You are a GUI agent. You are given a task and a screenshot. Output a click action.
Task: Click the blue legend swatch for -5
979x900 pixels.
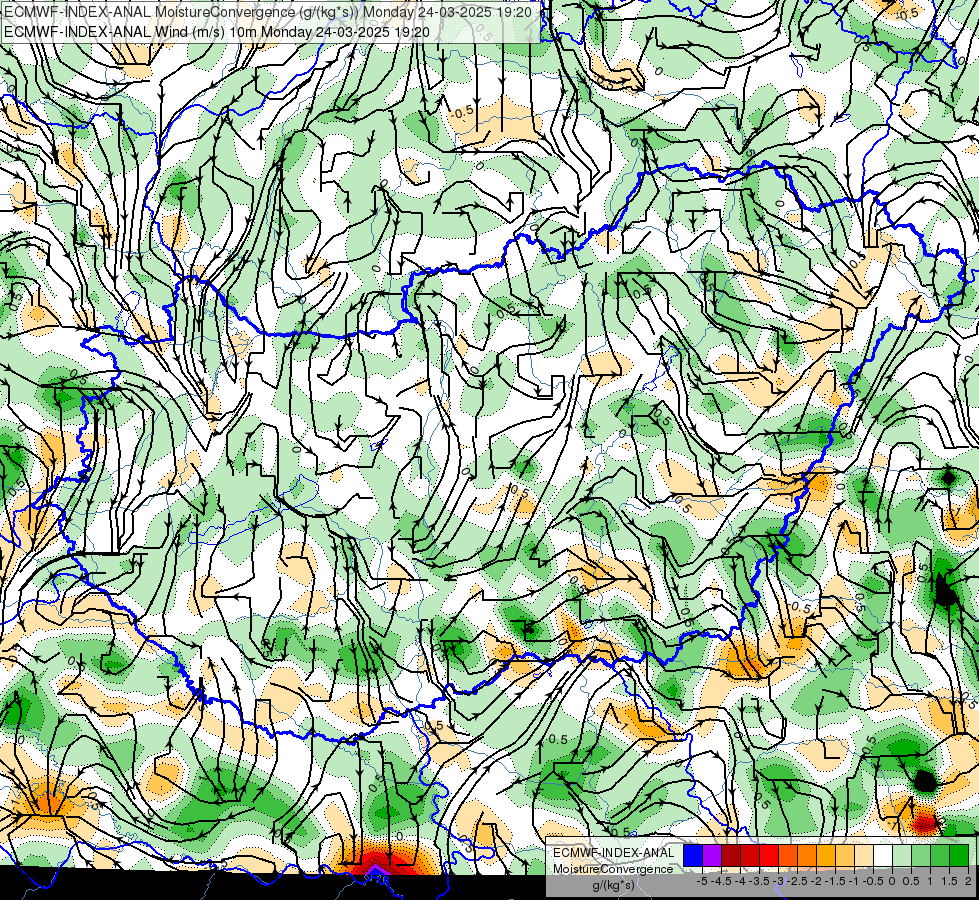693,855
